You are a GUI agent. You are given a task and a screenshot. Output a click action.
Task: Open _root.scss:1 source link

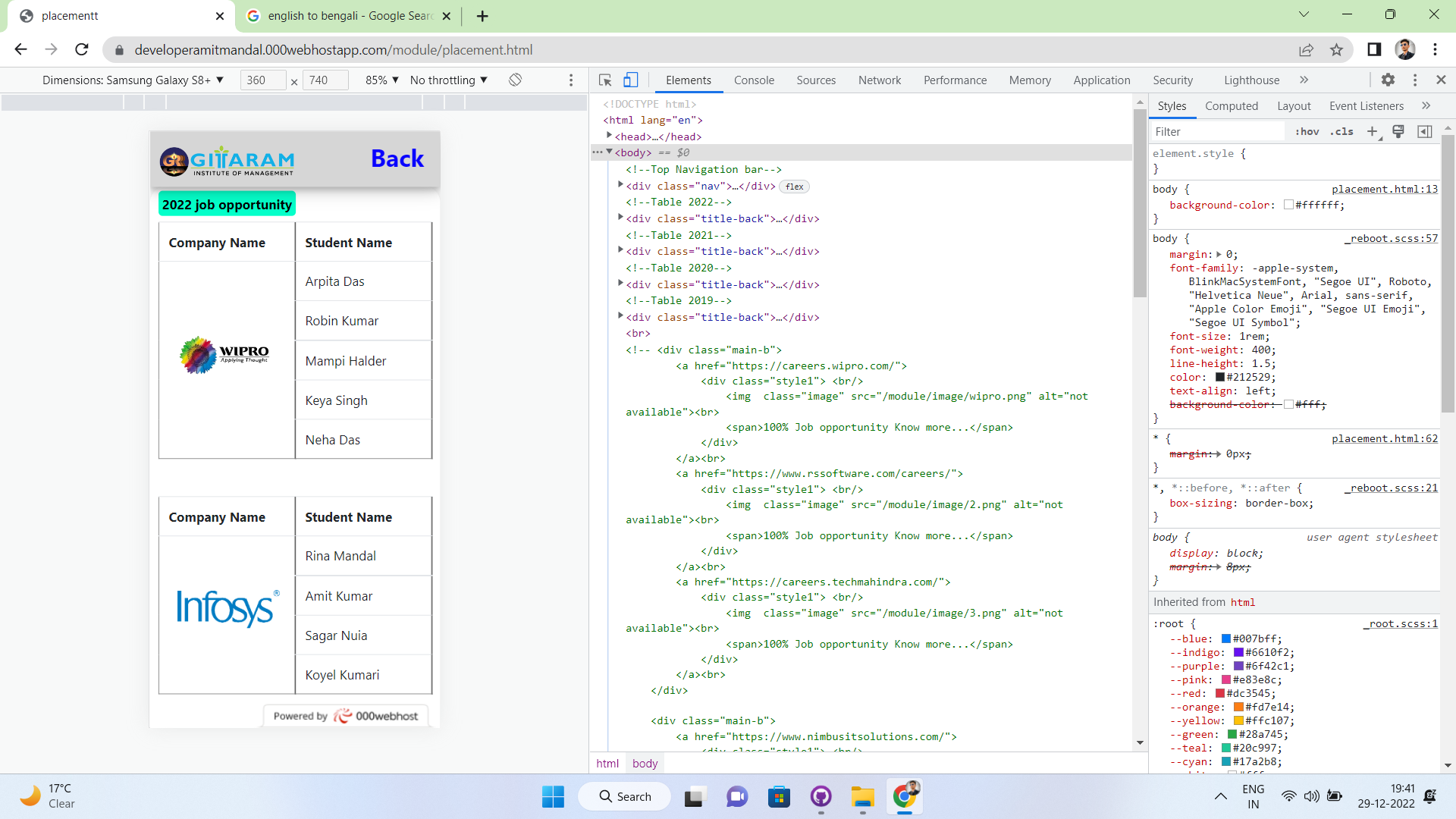point(1401,624)
